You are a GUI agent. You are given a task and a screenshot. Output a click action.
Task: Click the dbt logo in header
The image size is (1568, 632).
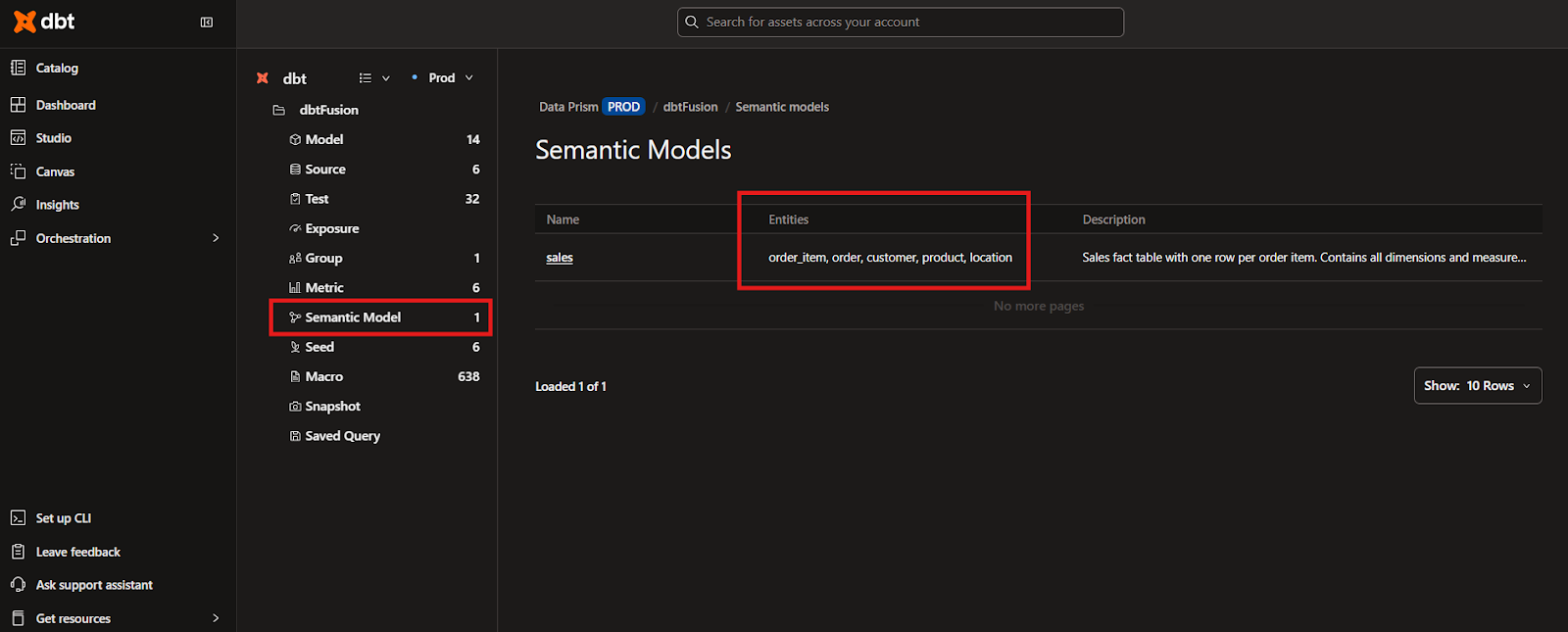(x=44, y=22)
